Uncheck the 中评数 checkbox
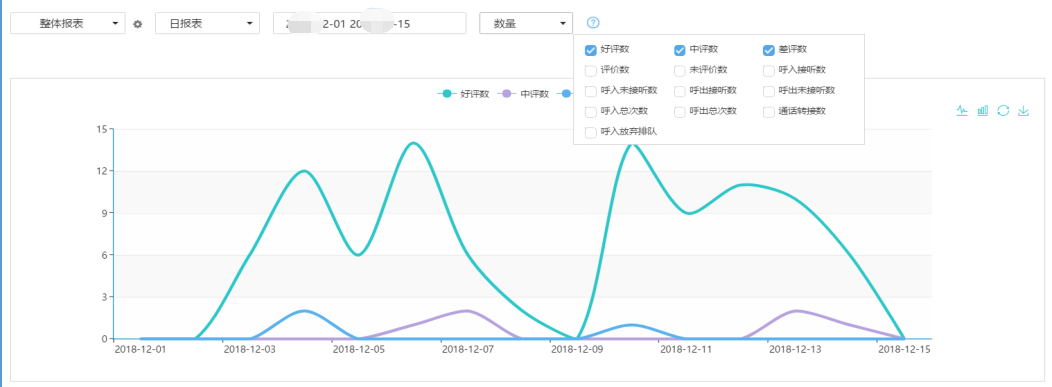Image resolution: width=1052 pixels, height=387 pixels. pos(680,50)
